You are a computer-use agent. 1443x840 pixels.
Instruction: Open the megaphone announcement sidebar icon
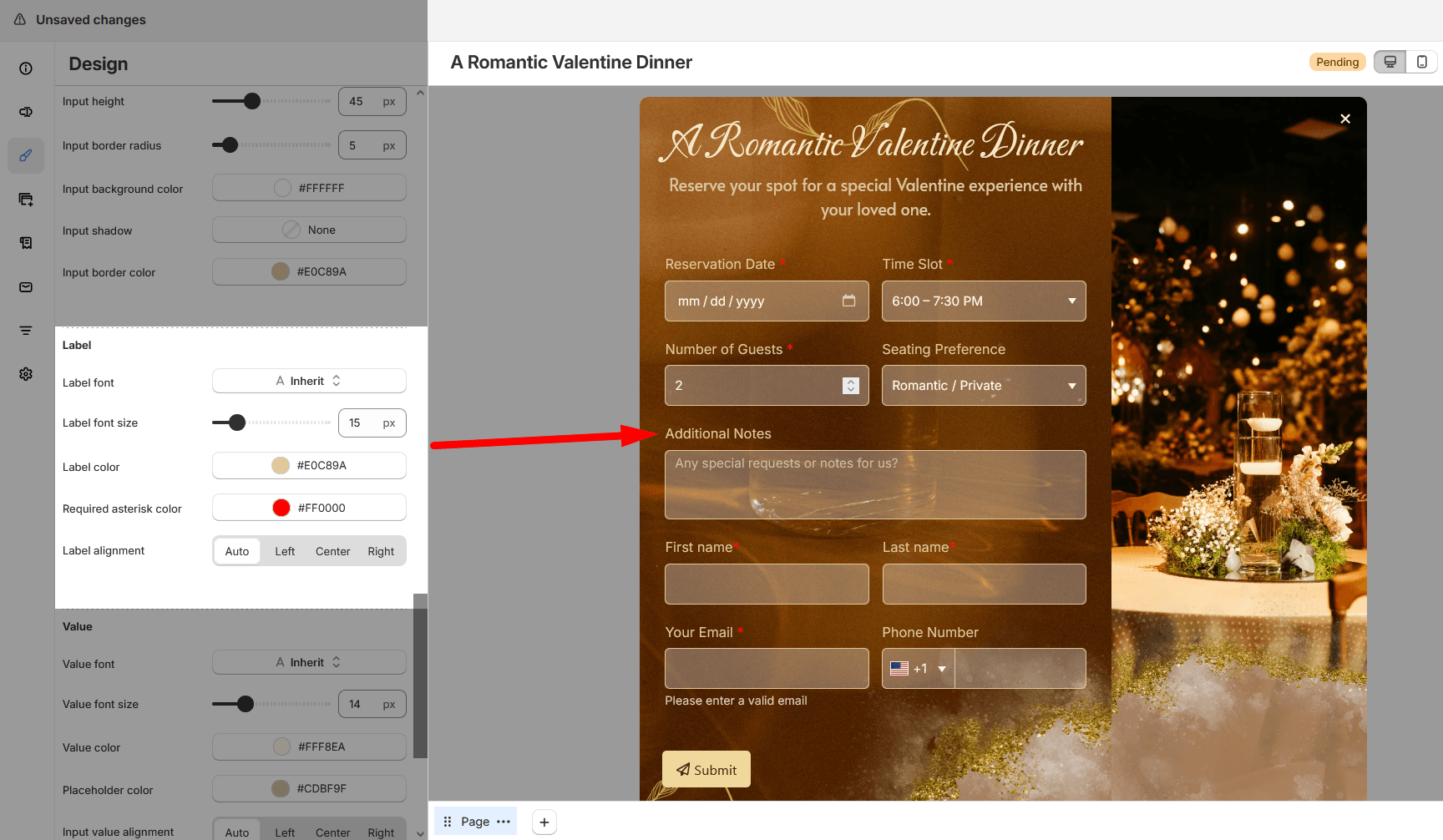point(26,112)
